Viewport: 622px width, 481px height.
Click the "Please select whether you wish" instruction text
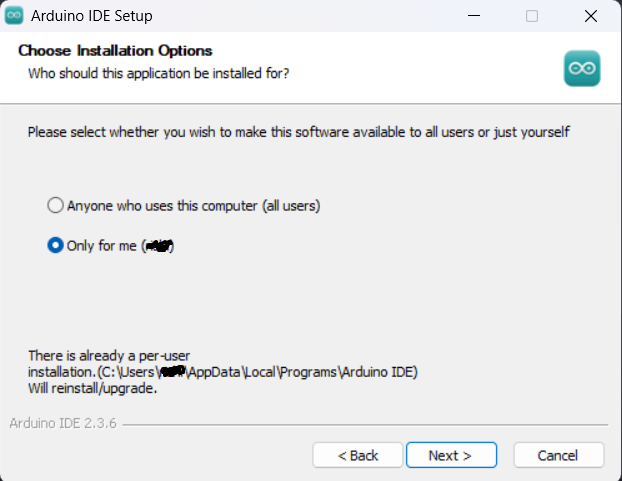(298, 131)
